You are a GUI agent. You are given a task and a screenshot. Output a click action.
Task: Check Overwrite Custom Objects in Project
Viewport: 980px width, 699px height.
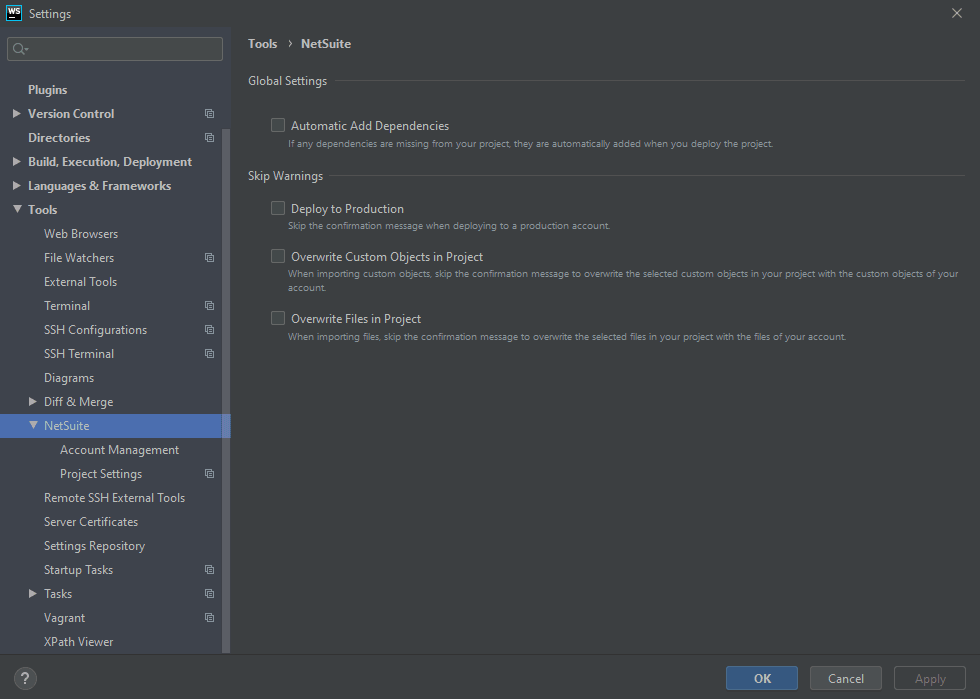pyautogui.click(x=278, y=256)
